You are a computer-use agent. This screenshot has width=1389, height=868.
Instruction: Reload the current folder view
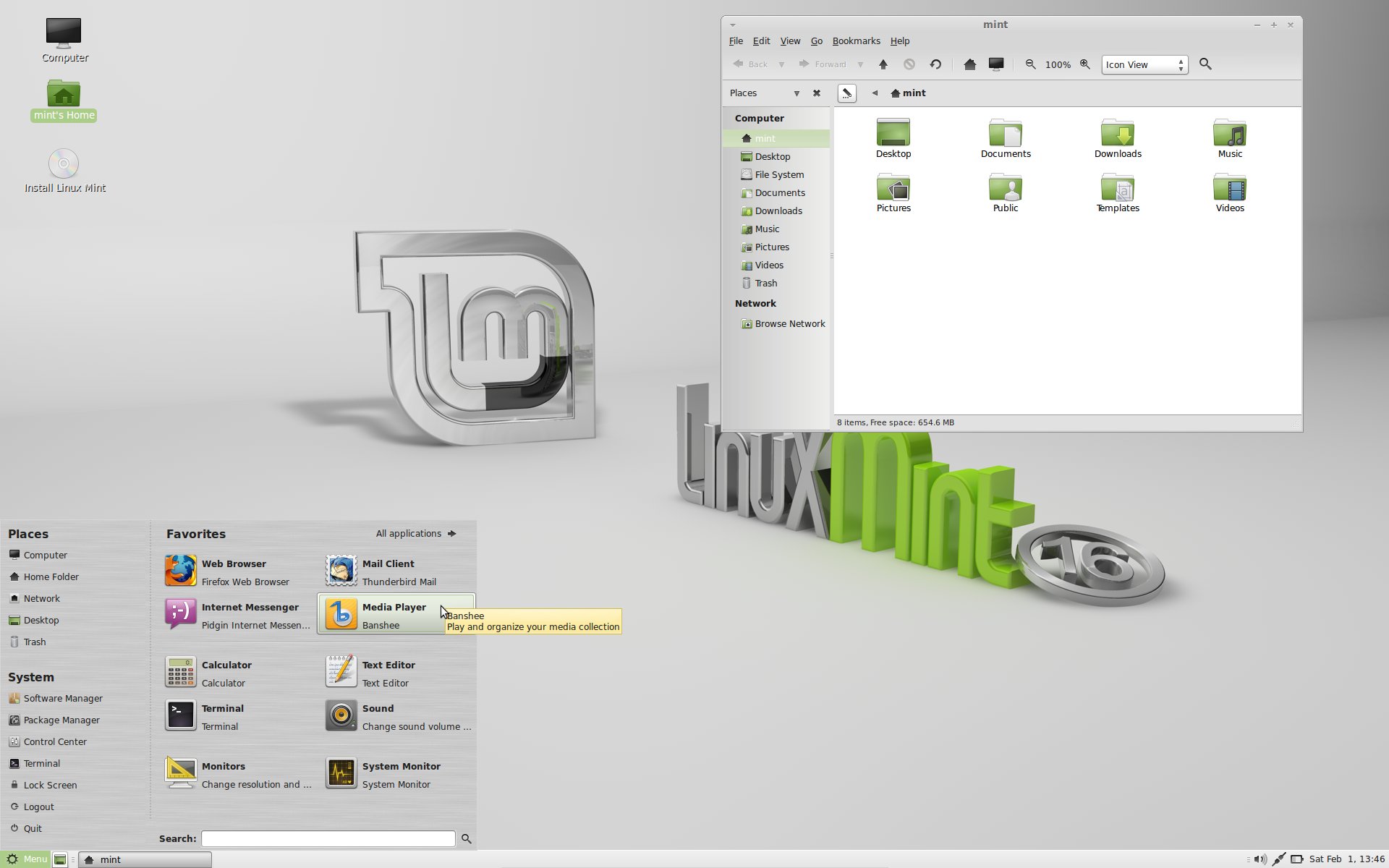(x=935, y=64)
